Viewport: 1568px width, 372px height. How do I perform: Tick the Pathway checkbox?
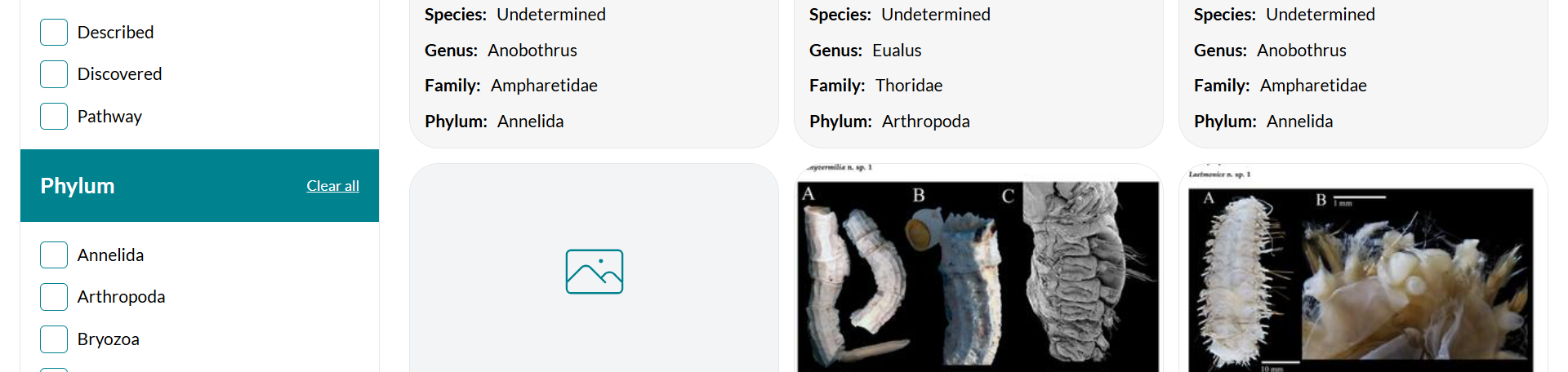(x=54, y=117)
